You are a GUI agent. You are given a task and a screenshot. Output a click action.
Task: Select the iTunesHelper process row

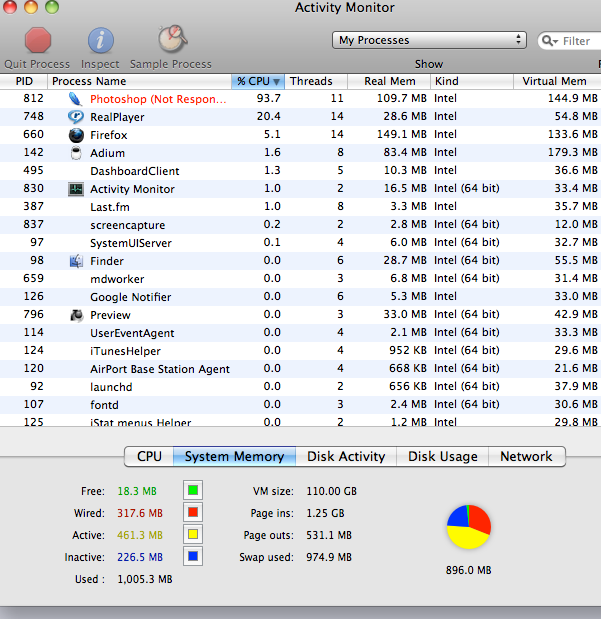[x=300, y=351]
